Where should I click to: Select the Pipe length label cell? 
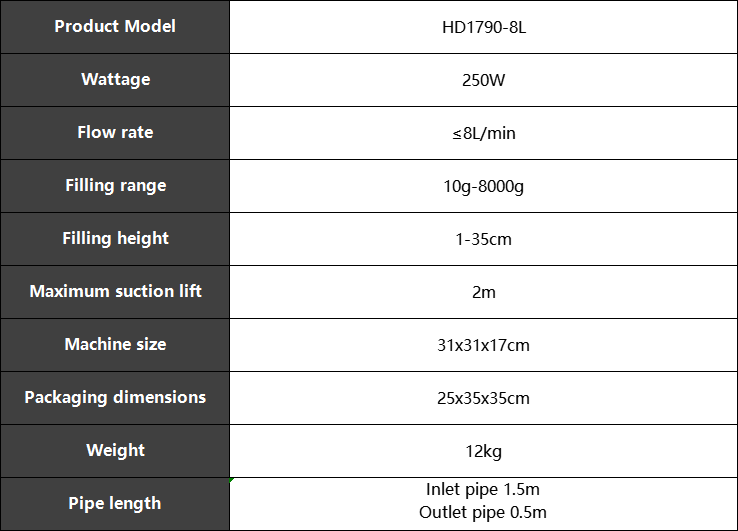pyautogui.click(x=115, y=504)
